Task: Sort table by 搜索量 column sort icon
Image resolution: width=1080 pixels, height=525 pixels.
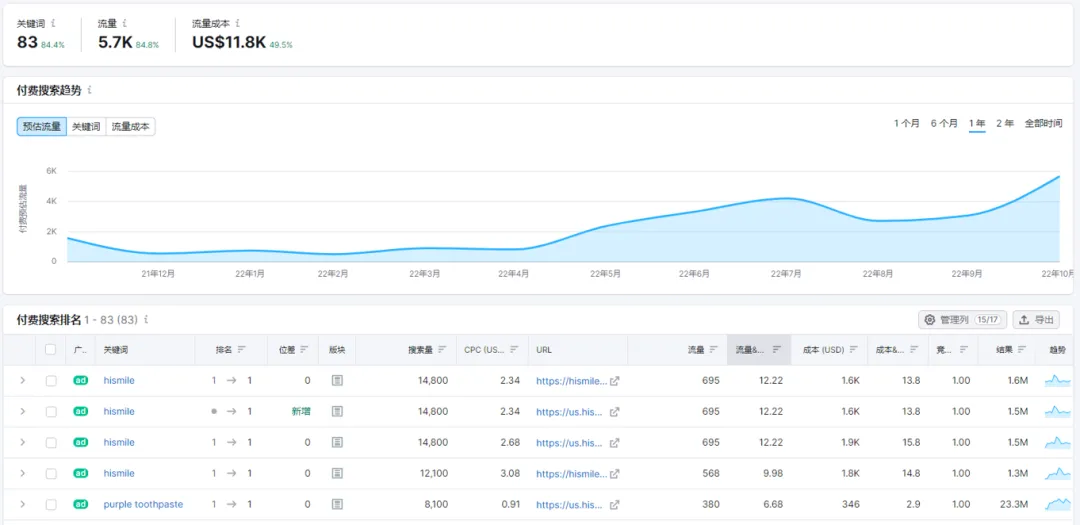Action: tap(442, 349)
